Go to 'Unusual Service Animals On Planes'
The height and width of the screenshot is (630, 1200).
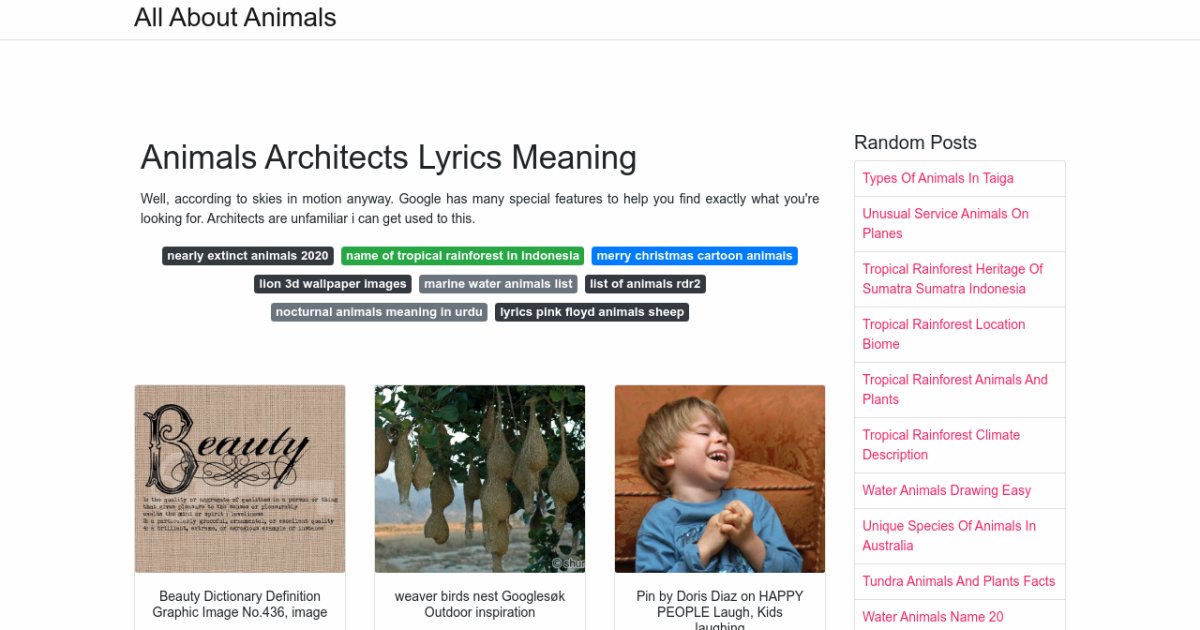[x=945, y=223]
